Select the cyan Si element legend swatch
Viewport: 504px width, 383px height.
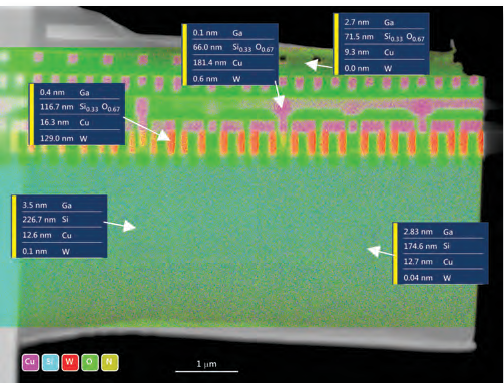(x=50, y=362)
